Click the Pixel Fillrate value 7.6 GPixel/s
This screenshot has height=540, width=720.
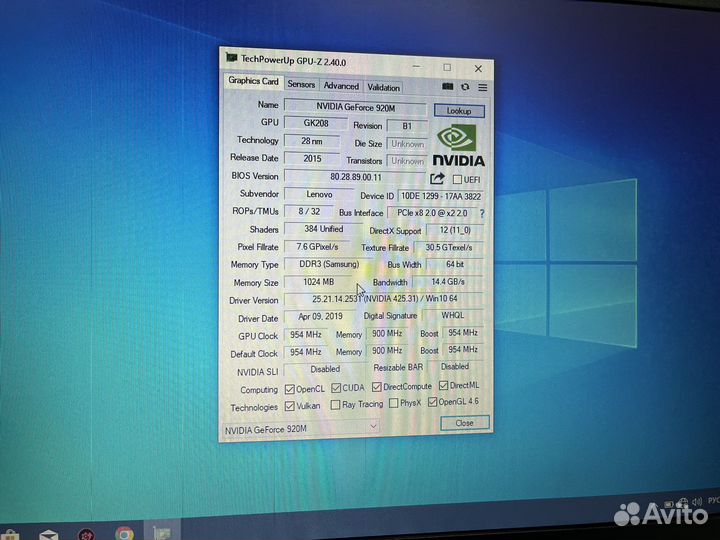(x=317, y=247)
